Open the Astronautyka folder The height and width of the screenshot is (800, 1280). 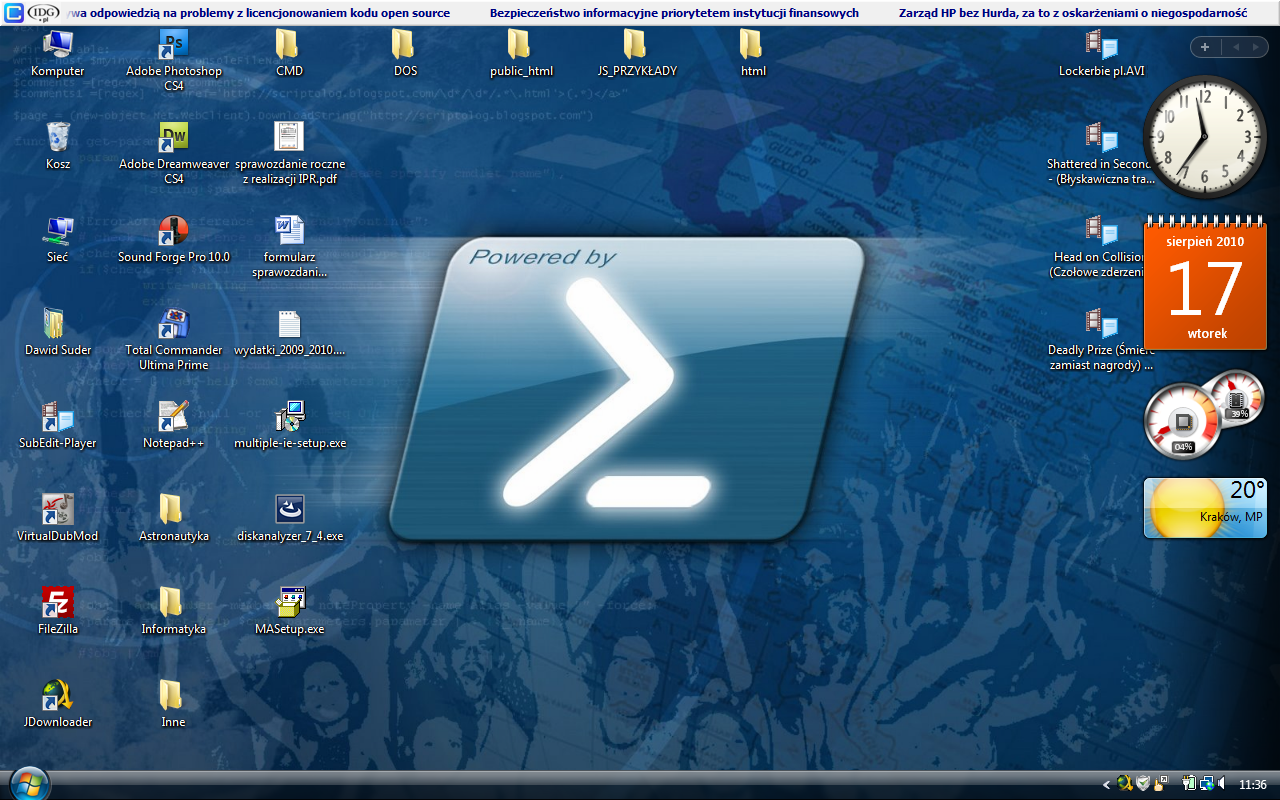point(174,518)
